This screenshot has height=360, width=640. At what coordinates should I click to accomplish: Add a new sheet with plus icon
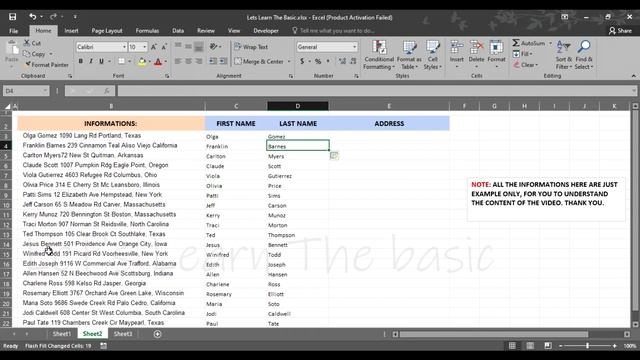click(x=158, y=334)
